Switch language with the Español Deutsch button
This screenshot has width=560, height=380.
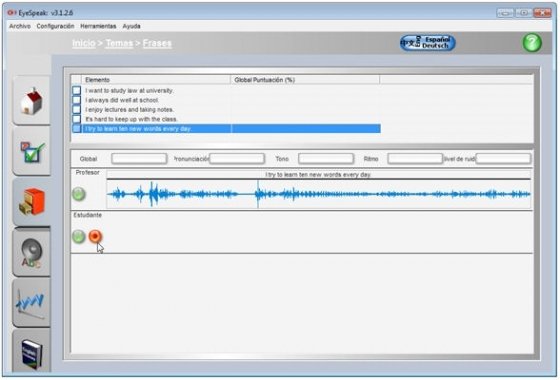click(428, 43)
